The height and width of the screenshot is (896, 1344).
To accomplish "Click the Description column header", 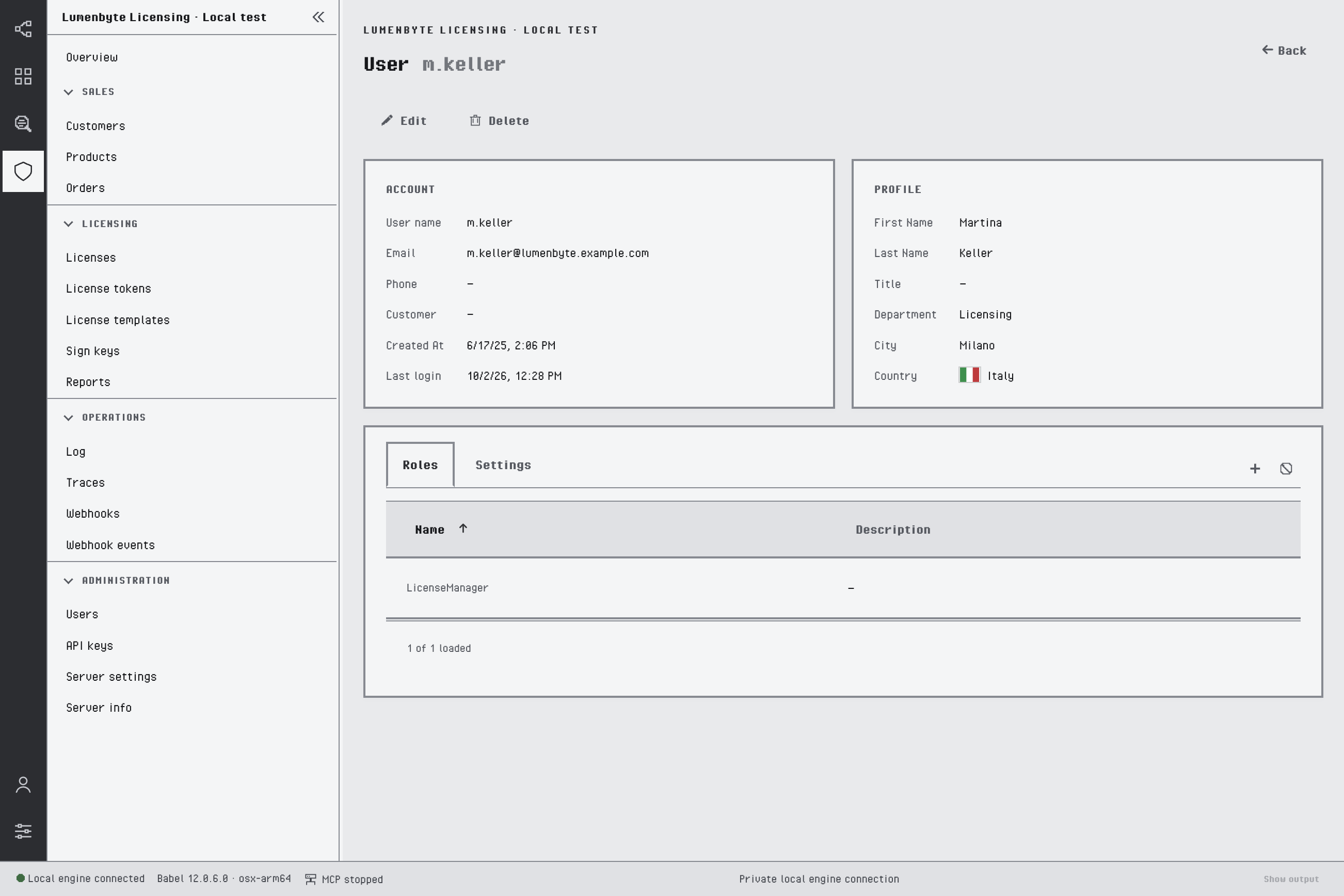I will tap(892, 530).
